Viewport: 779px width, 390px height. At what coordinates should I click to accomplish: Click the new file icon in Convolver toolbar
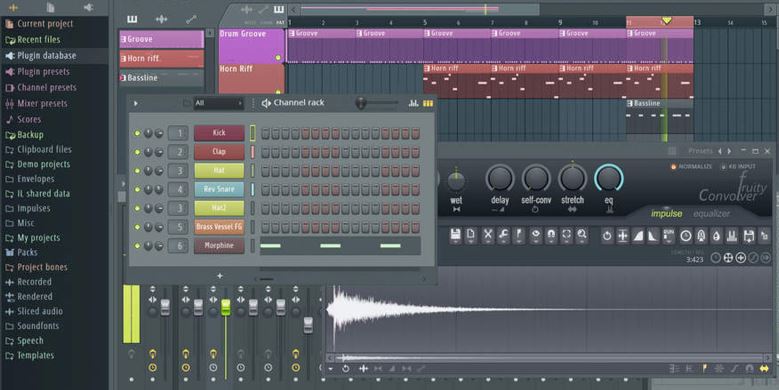(x=470, y=235)
